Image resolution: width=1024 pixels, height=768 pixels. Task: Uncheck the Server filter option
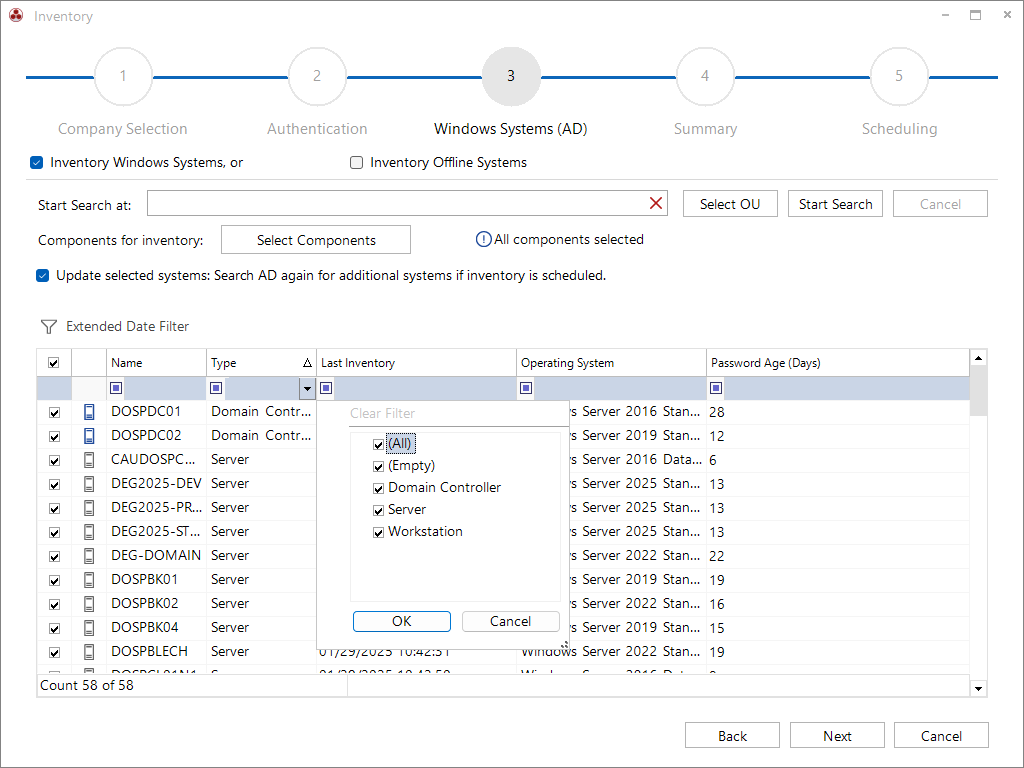click(378, 511)
